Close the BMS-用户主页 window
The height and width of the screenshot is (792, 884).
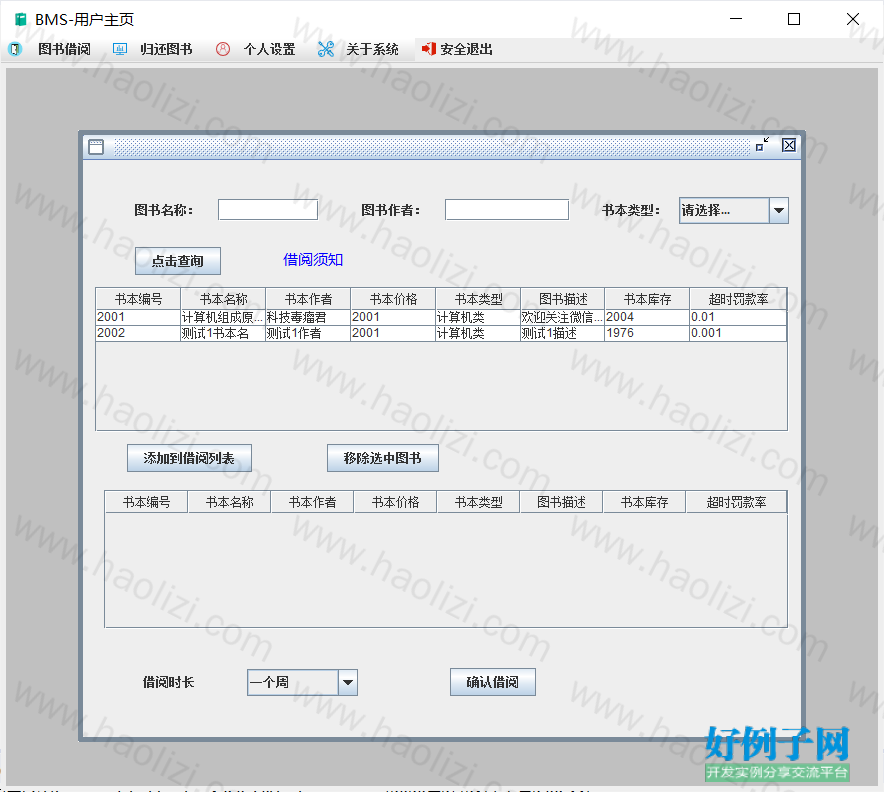coord(852,19)
